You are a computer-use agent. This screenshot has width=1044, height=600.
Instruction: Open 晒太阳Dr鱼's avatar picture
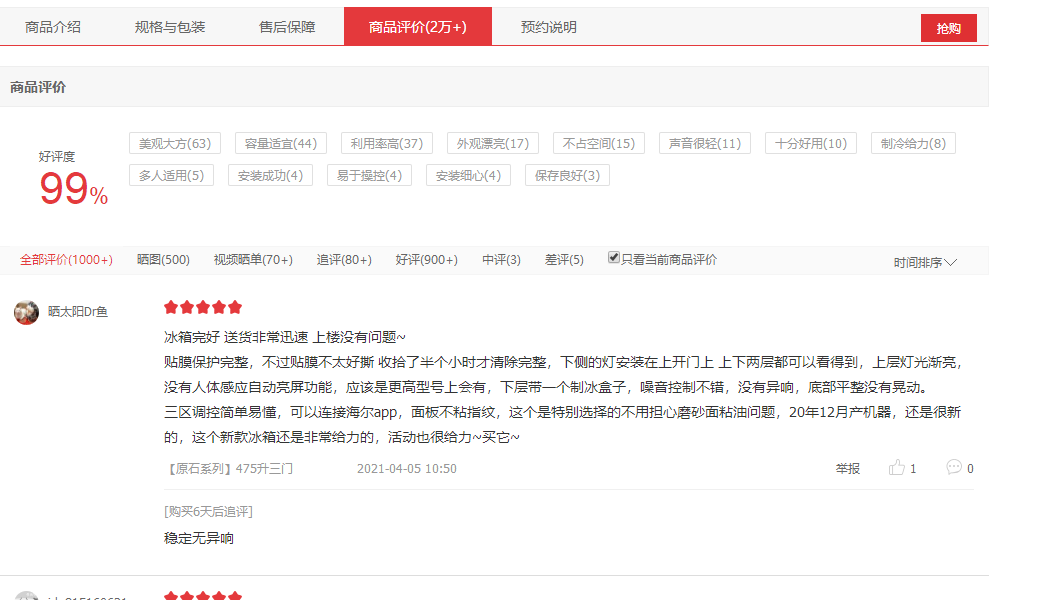click(x=27, y=312)
